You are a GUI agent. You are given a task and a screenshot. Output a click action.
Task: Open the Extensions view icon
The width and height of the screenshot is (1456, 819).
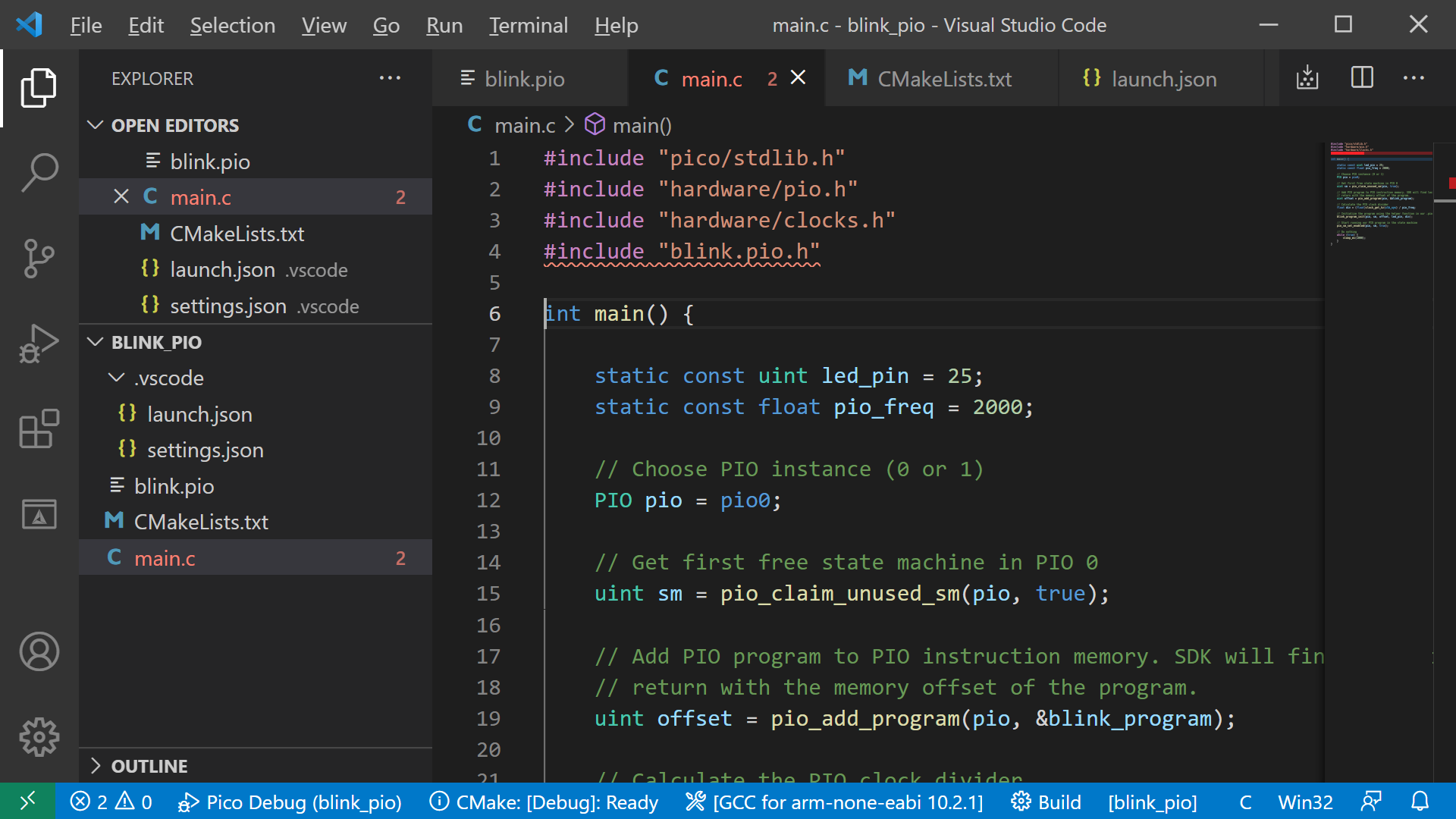[39, 429]
